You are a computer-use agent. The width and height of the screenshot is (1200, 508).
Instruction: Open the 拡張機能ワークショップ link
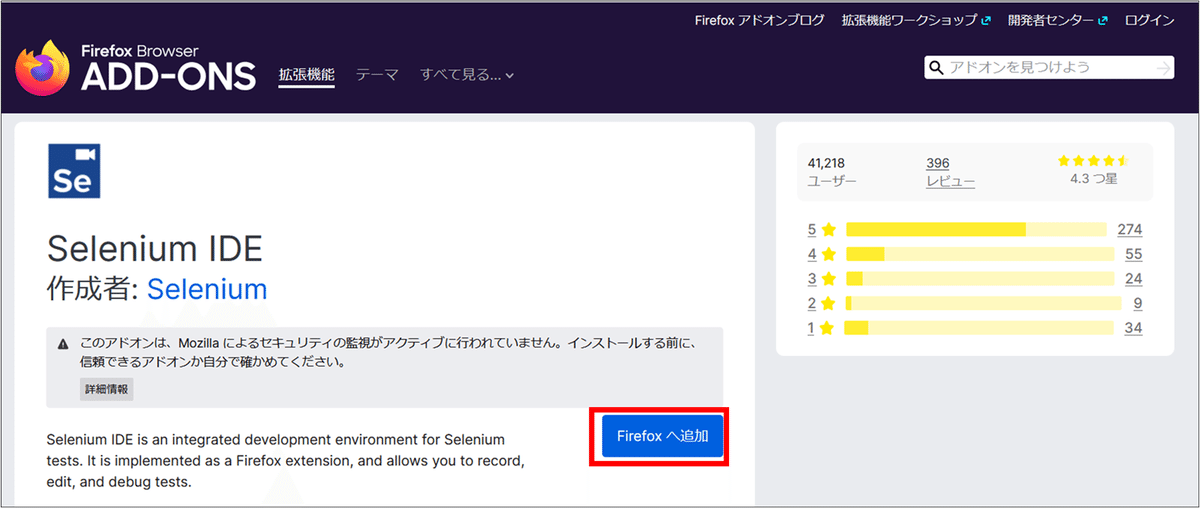[x=915, y=20]
